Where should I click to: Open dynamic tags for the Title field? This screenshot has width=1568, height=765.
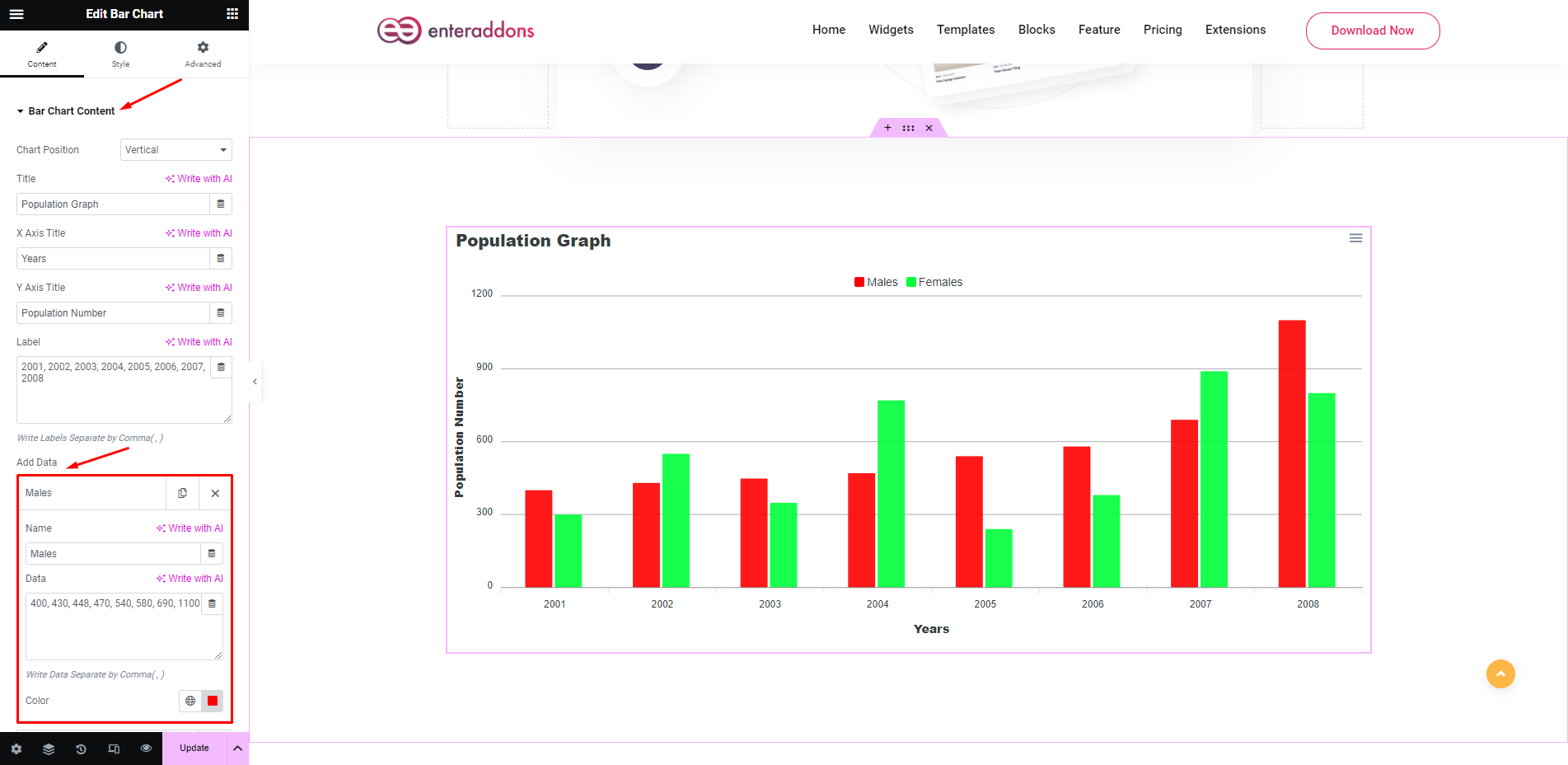[220, 204]
